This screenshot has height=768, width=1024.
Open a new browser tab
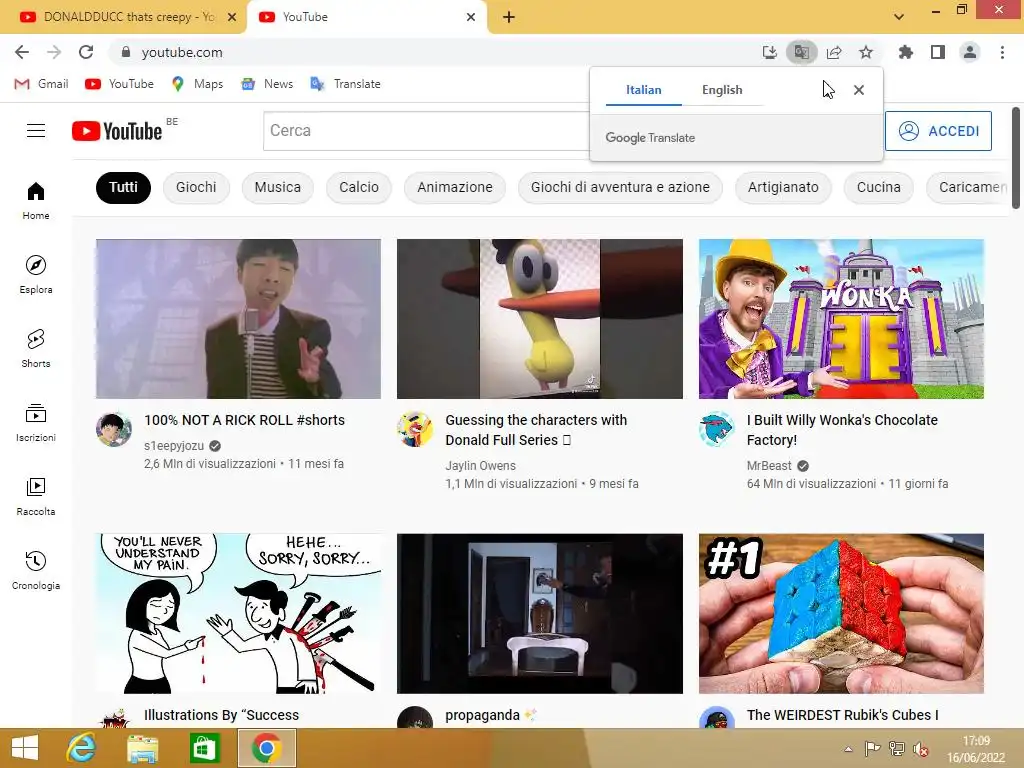pyautogui.click(x=509, y=17)
